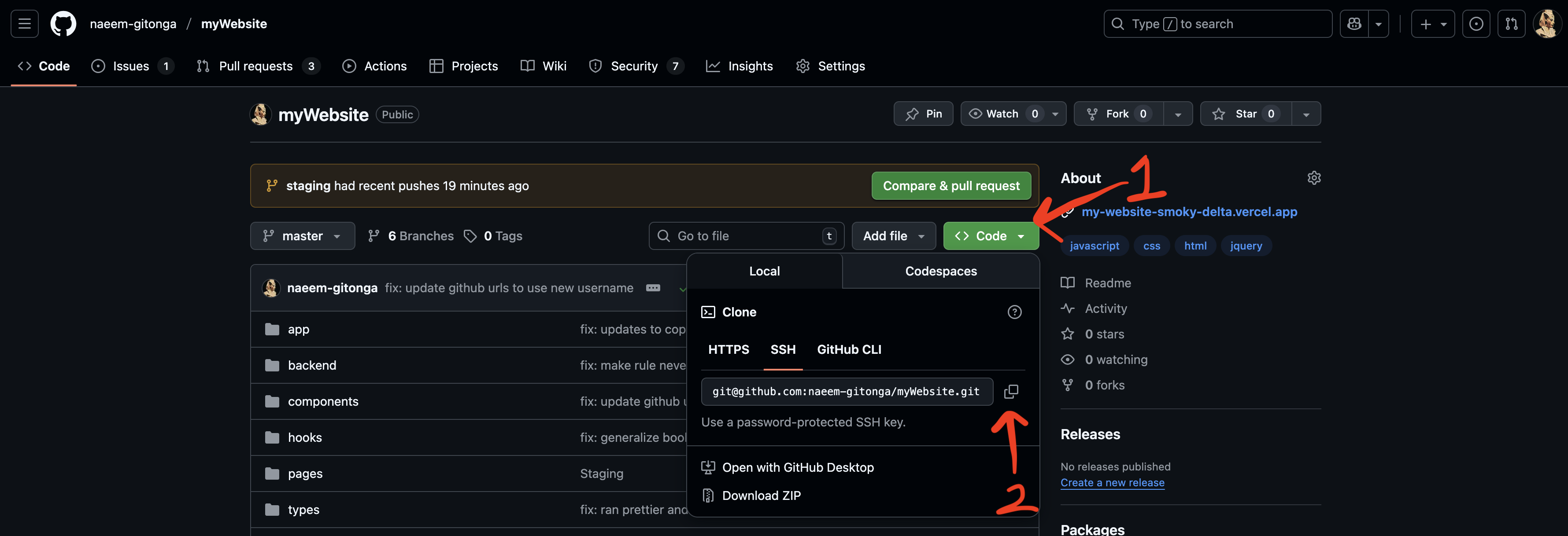Open the Copilot chat icon in header
The height and width of the screenshot is (536, 1568).
point(1354,24)
